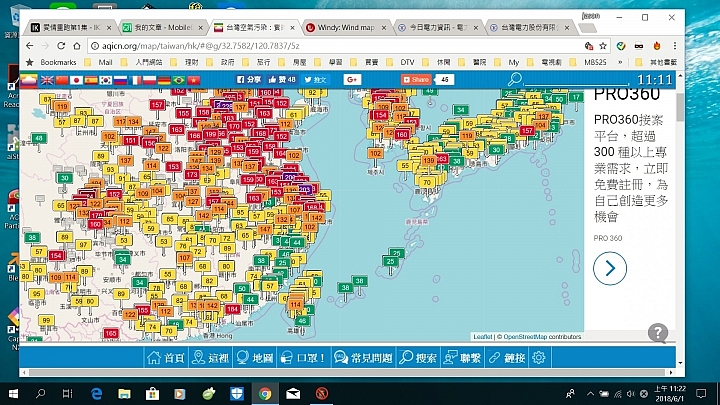720x405 pixels.
Task: Switch to the 今日電力資訊 tab
Action: coord(437,28)
